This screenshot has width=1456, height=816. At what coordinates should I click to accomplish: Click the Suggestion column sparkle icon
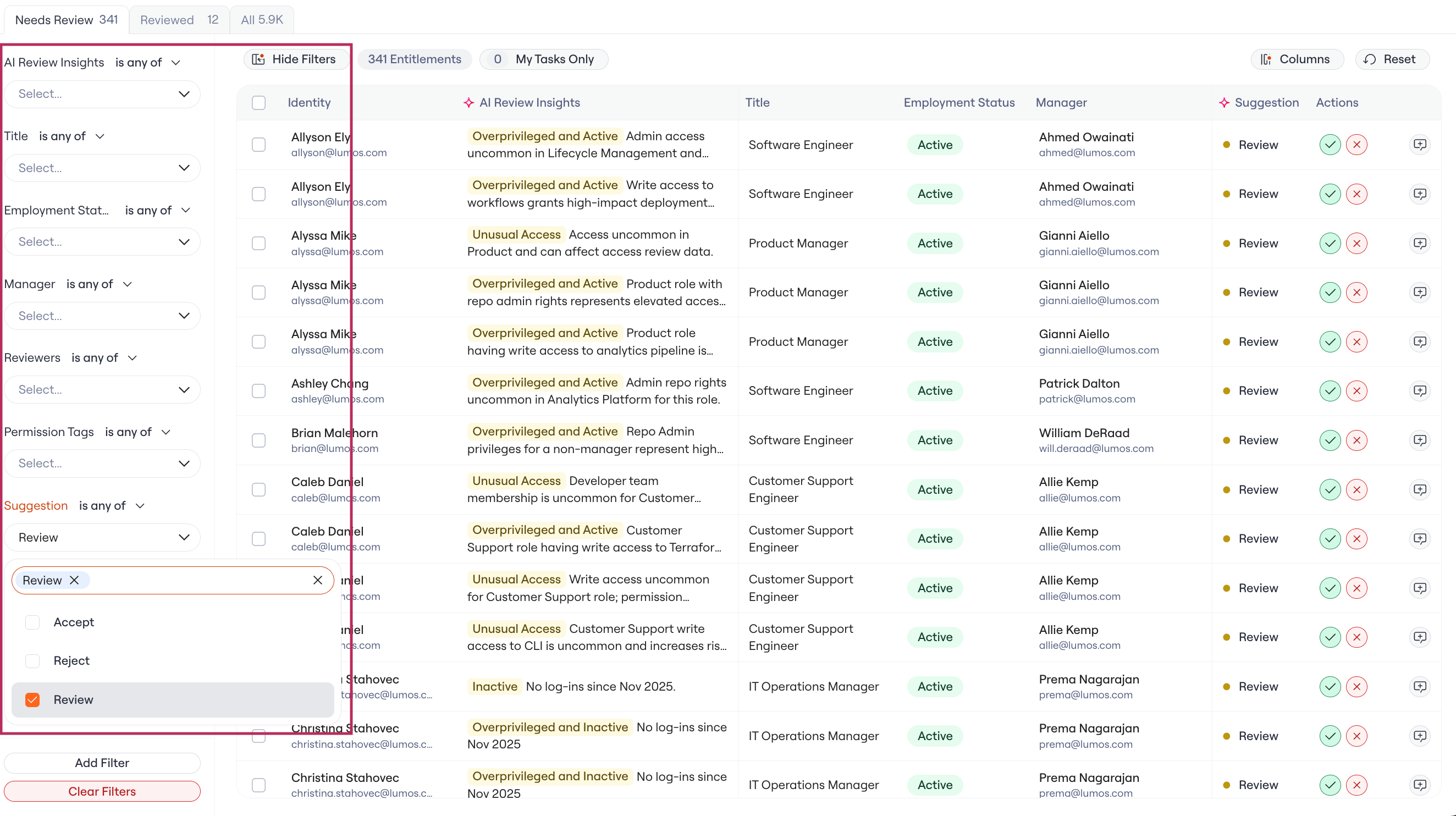click(1224, 102)
